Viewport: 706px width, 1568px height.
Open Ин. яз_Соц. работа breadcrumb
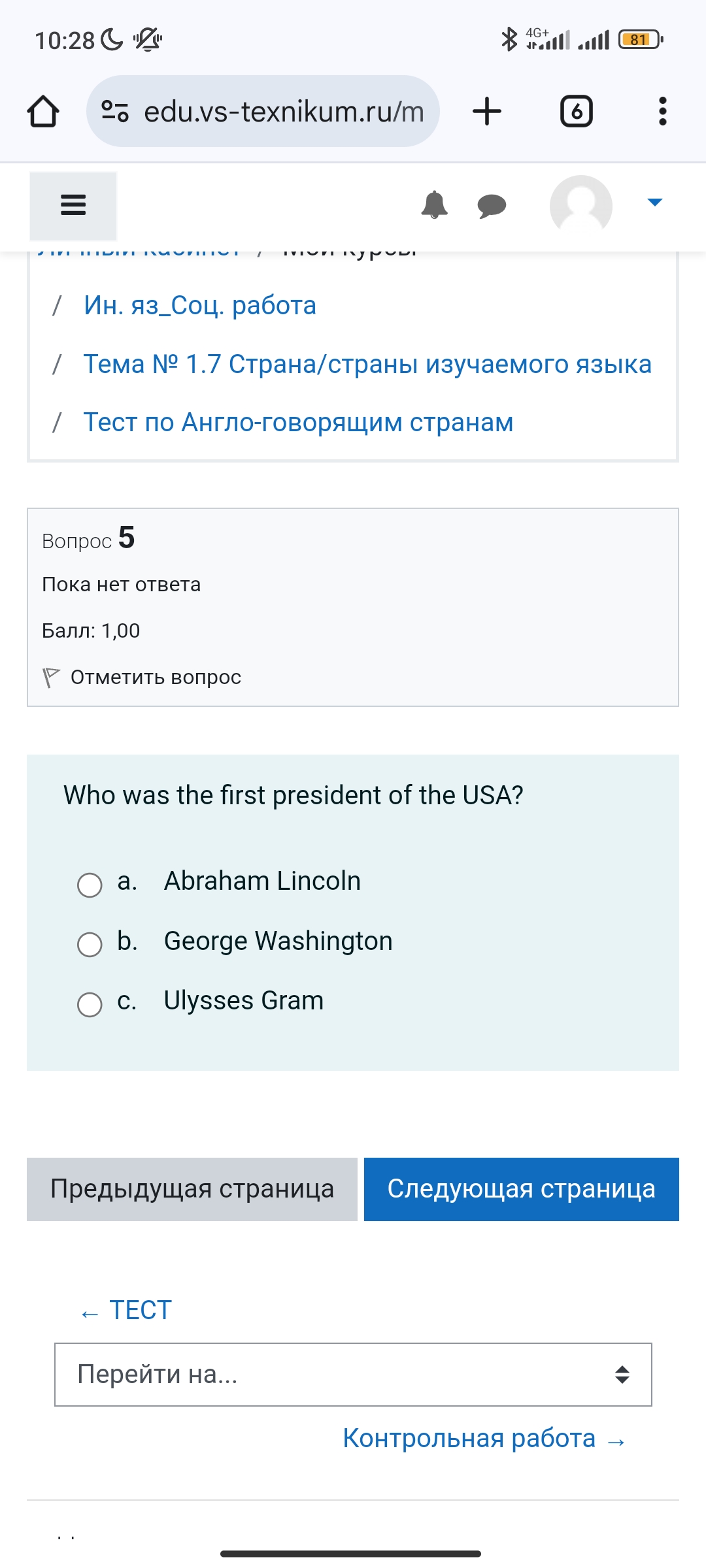click(x=200, y=305)
